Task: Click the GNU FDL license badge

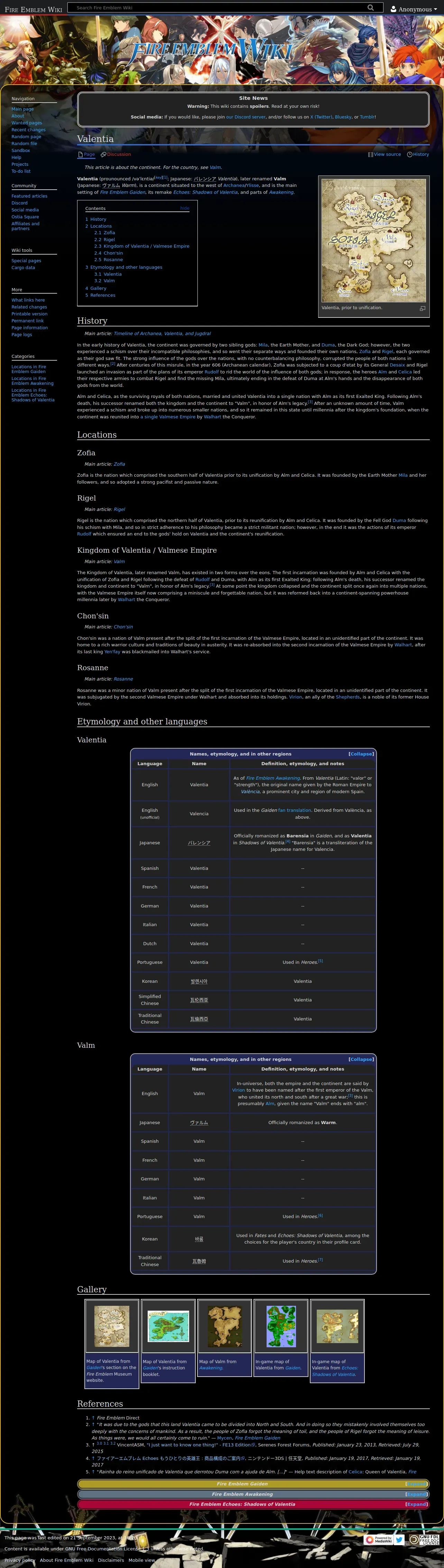Action: tap(424, 1539)
